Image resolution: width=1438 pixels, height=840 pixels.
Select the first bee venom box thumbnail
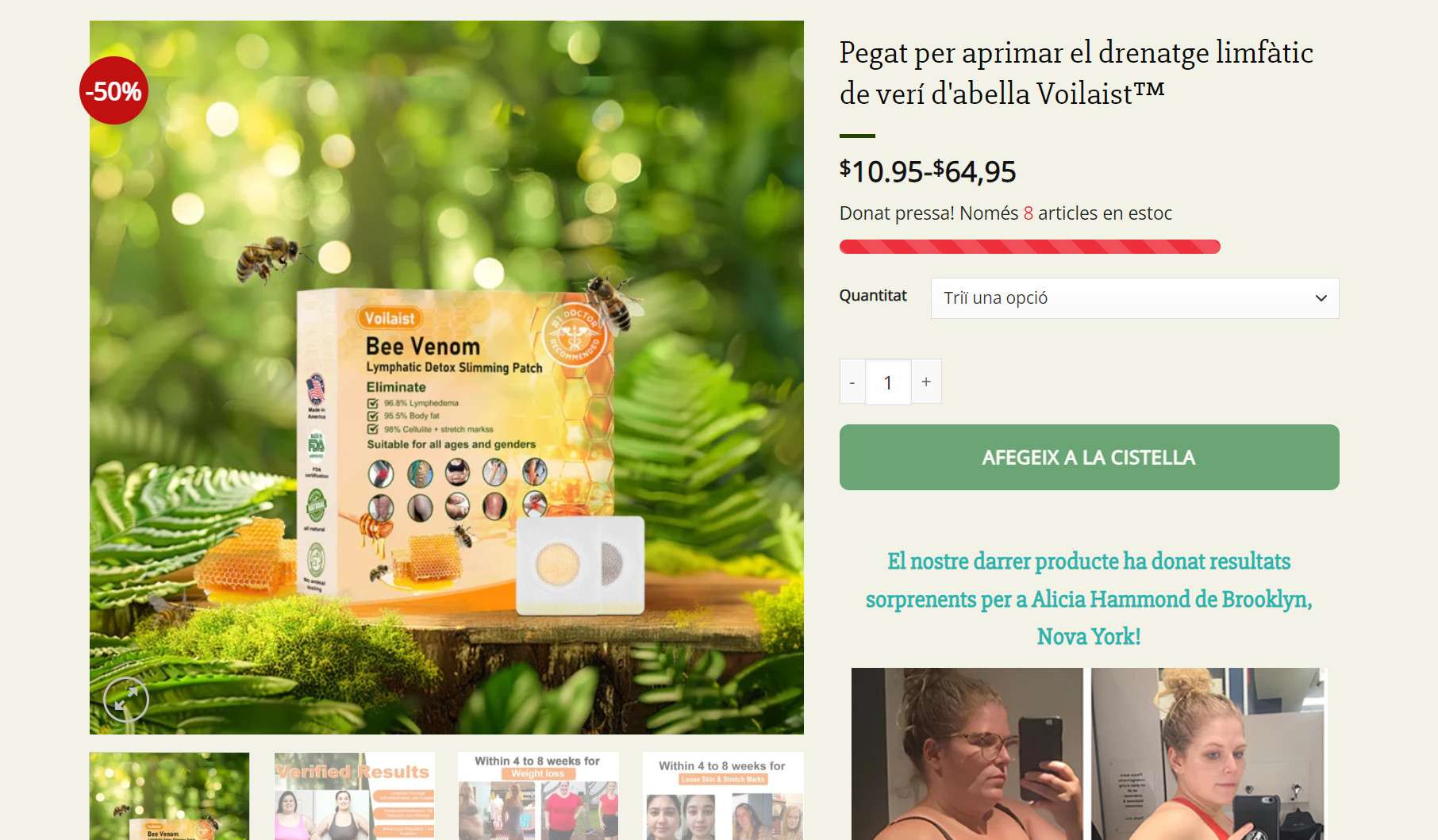(169, 796)
